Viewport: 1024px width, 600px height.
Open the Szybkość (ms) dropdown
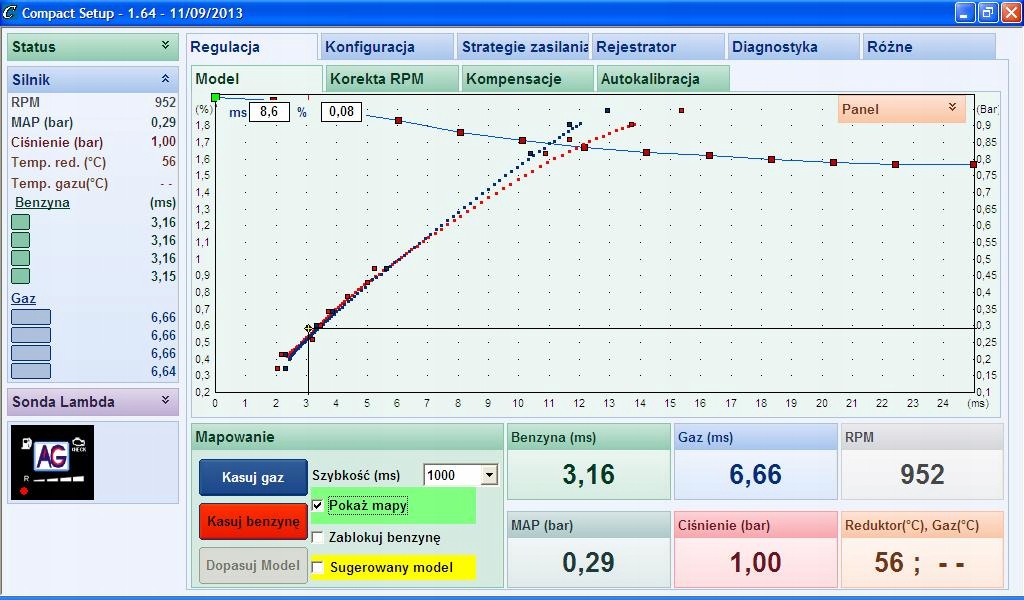click(x=490, y=475)
